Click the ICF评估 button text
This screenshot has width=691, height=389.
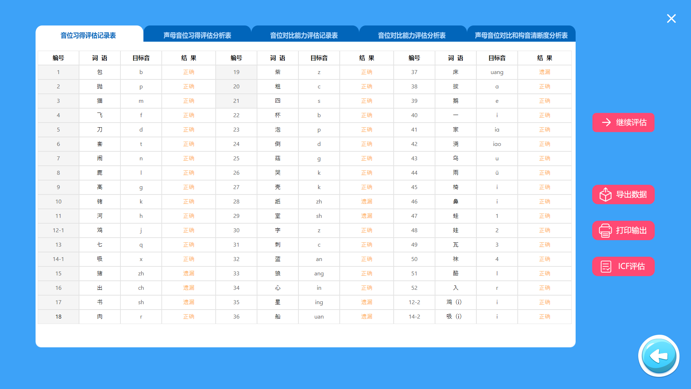[631, 266]
